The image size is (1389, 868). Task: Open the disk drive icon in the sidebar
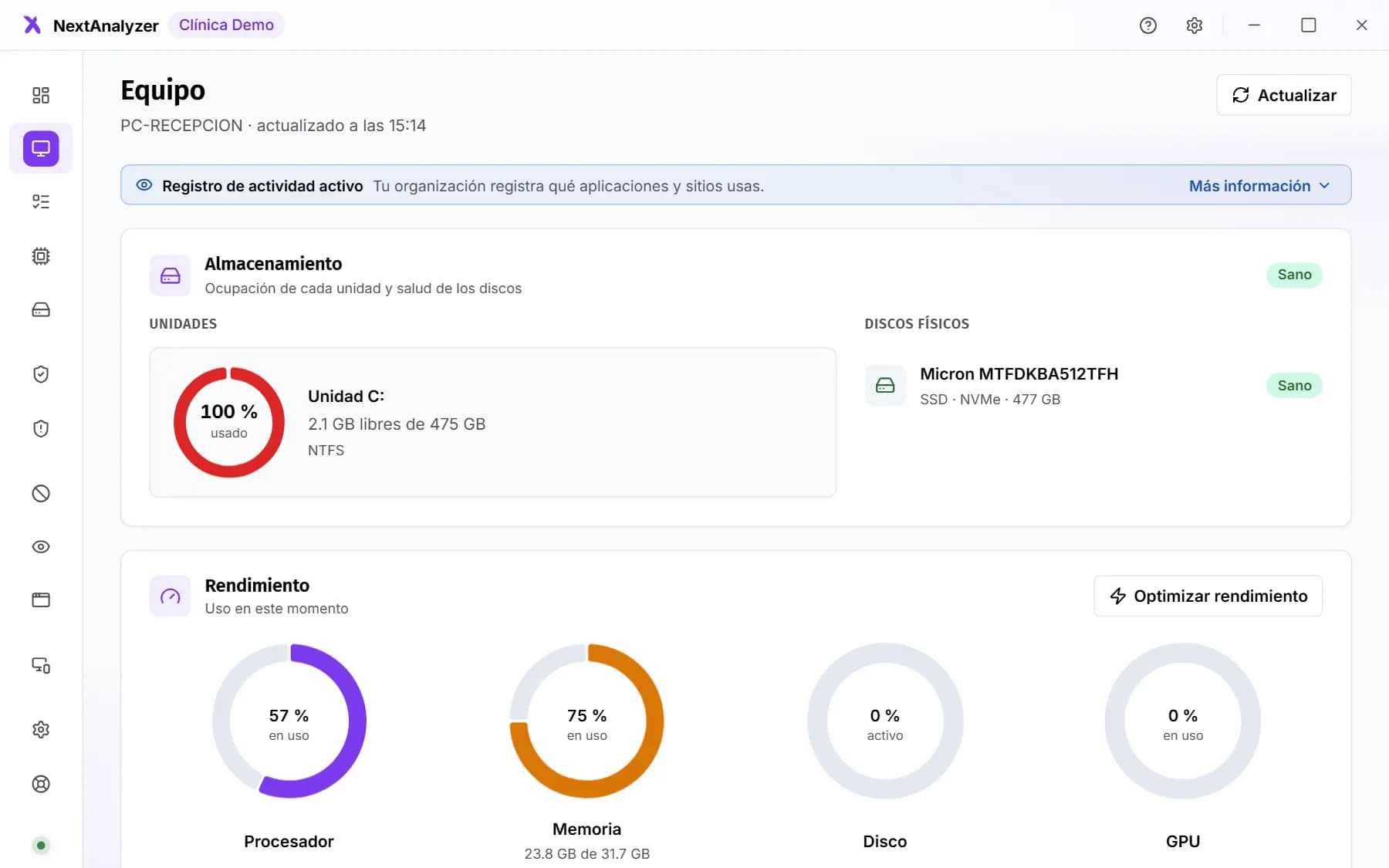click(x=41, y=309)
